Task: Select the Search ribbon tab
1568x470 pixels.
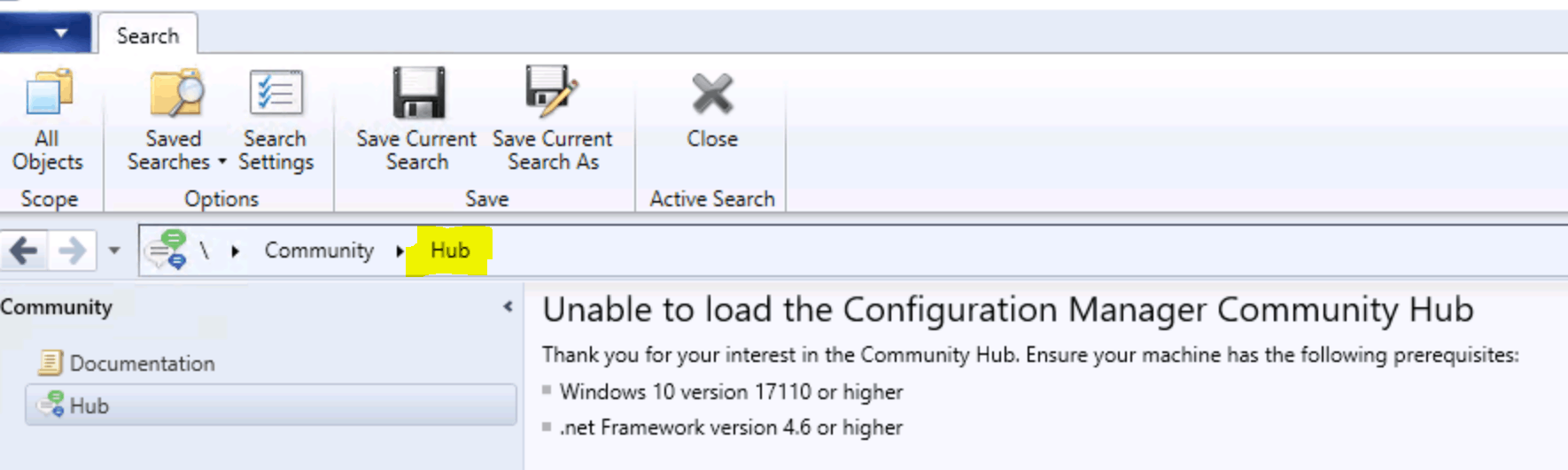Action: coord(148,35)
